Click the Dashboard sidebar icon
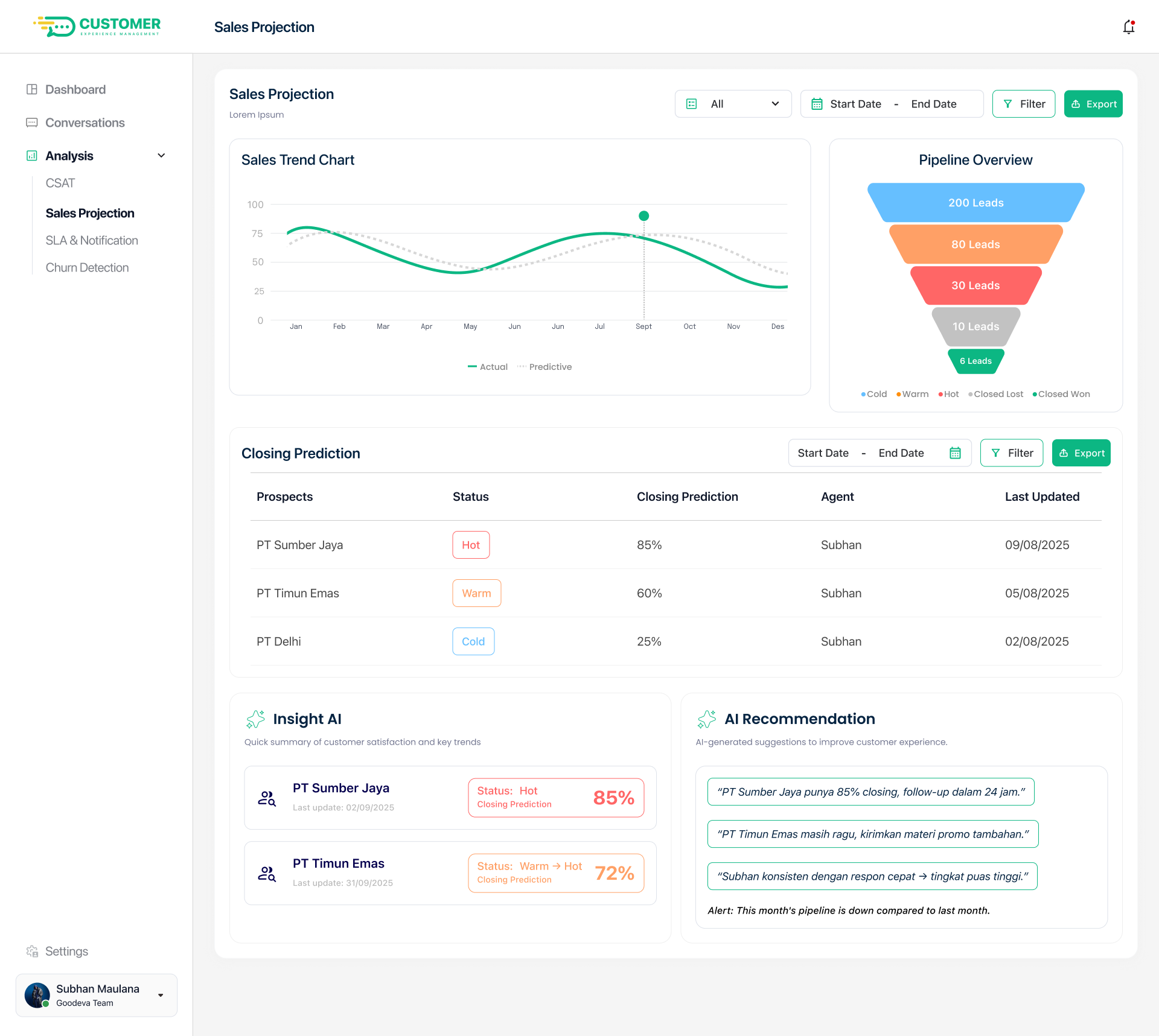This screenshot has height=1036, width=1159. click(x=32, y=89)
